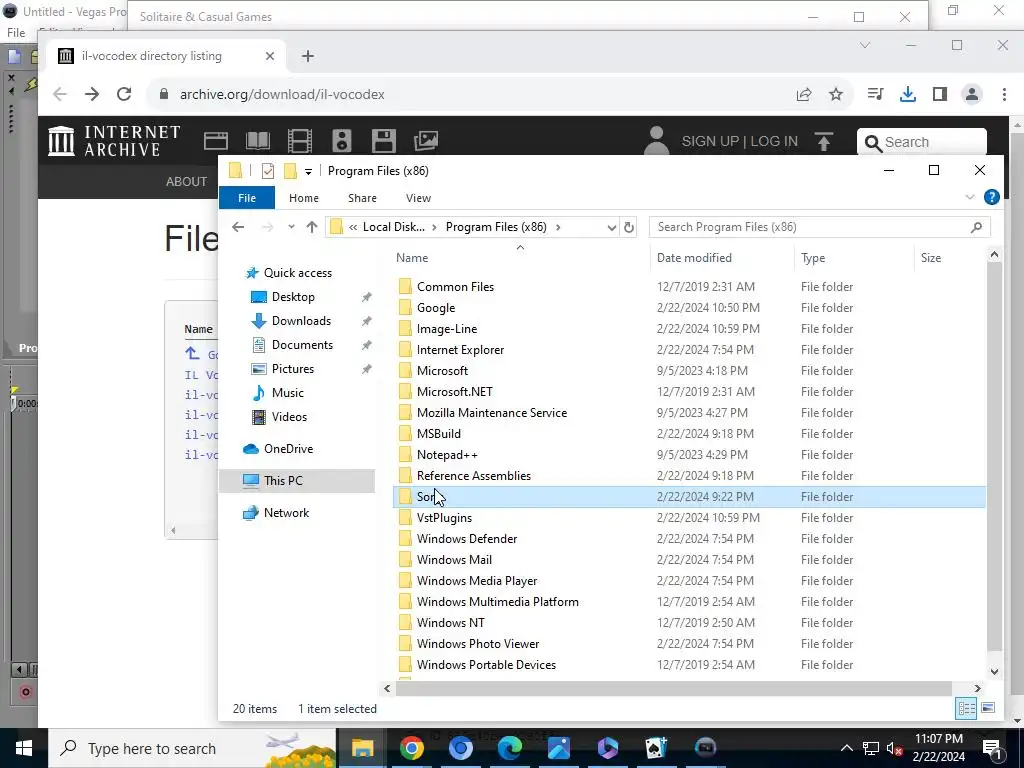The width and height of the screenshot is (1024, 768).
Task: Open Internet Archive texts book icon
Action: 257,140
